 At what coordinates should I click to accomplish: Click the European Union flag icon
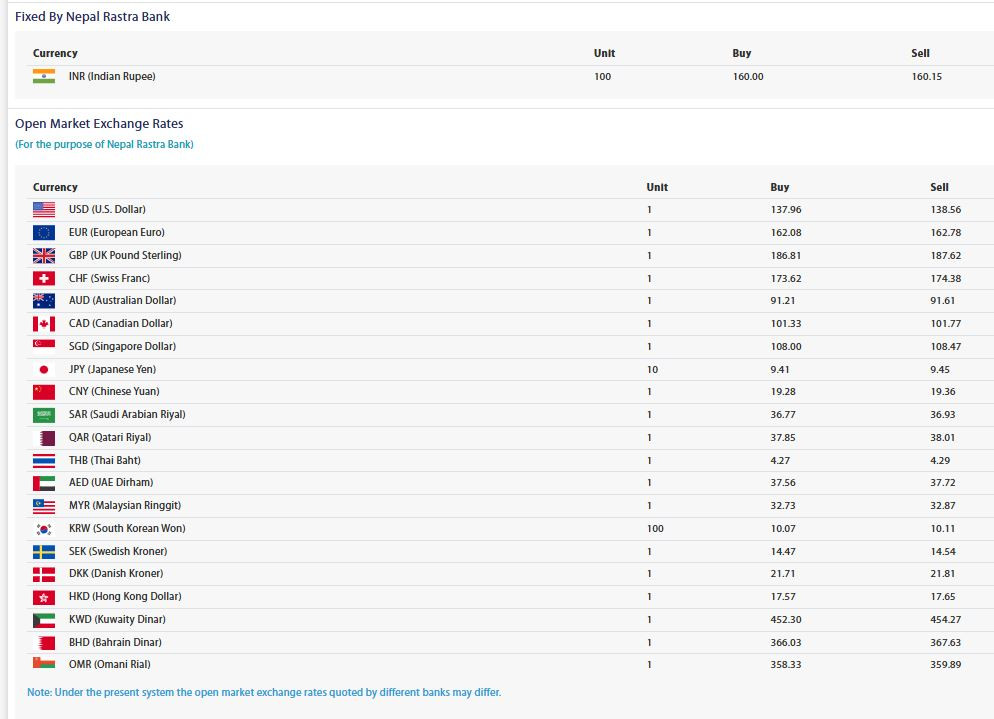(44, 233)
